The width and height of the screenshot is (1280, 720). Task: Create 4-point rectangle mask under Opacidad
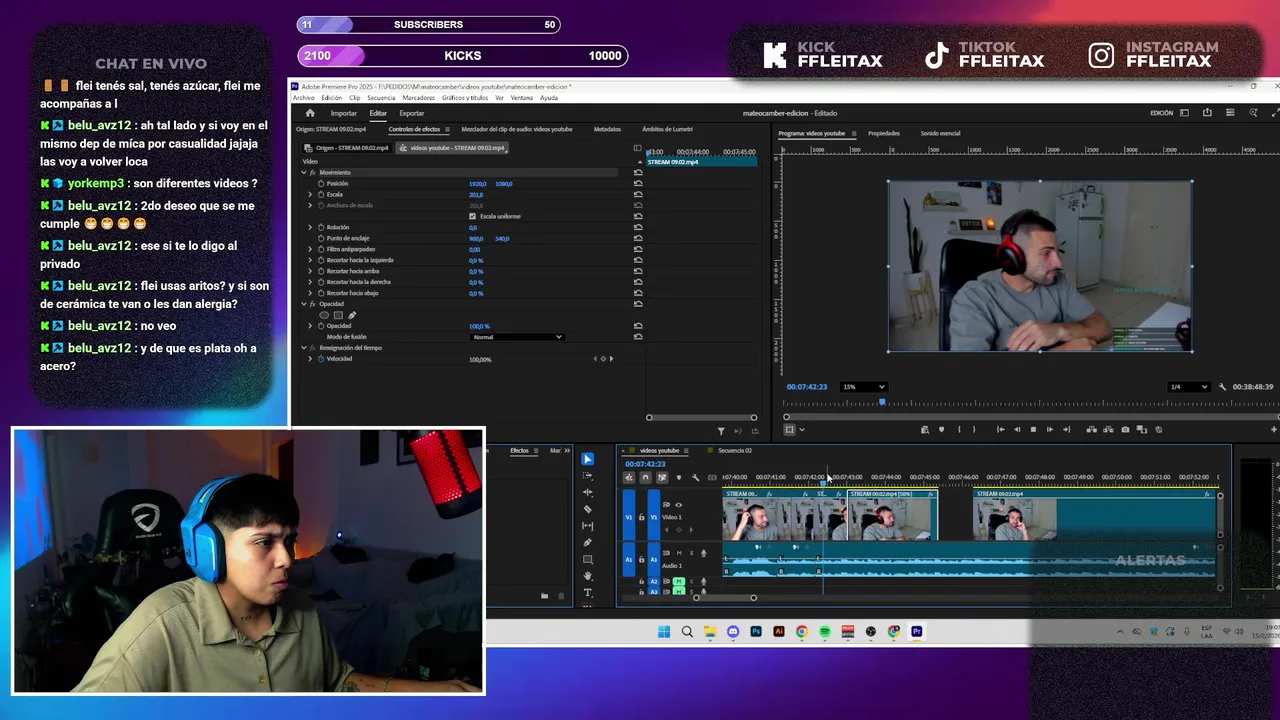point(338,315)
